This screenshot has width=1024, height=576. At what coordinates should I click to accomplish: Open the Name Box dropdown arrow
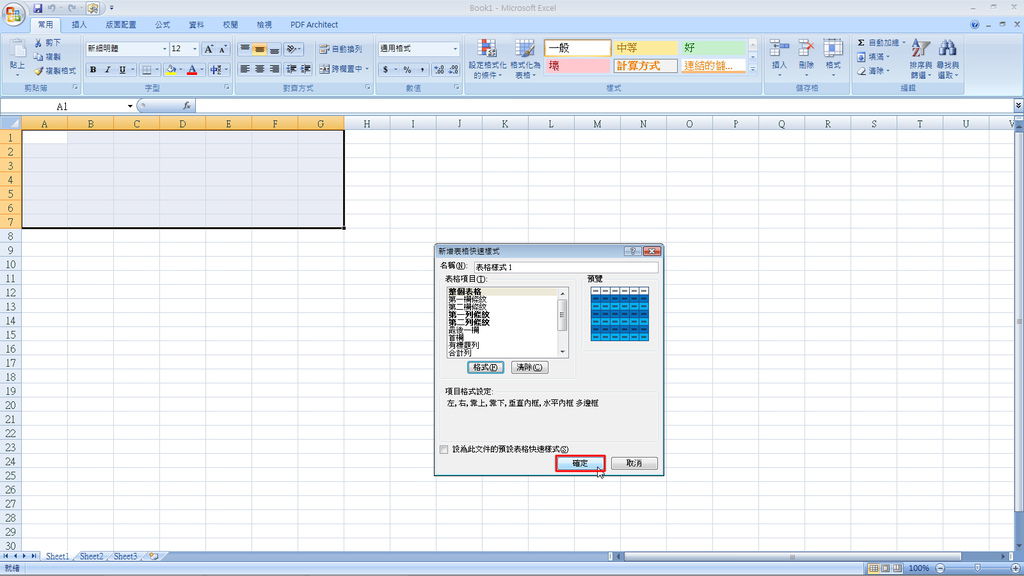[x=130, y=106]
